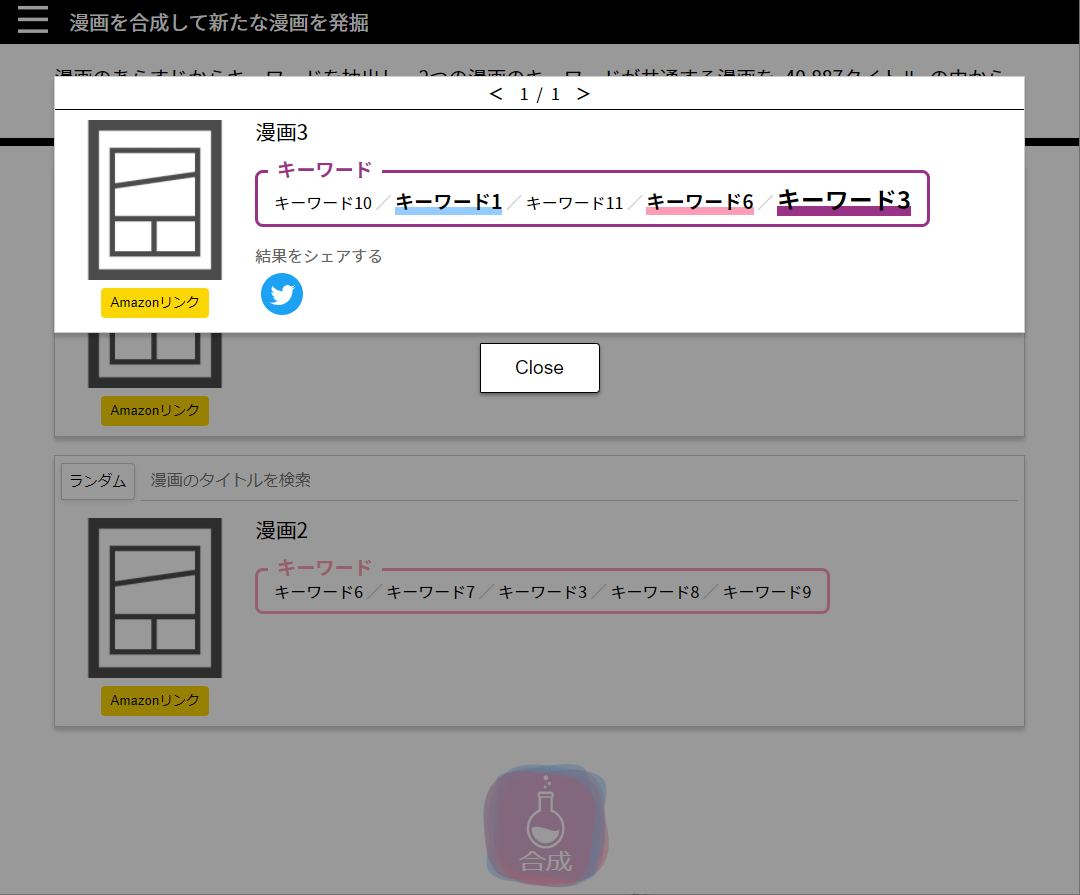Screen dimensions: 1080x895
Task: Dismiss the dialog using the Close button
Action: [x=539, y=367]
